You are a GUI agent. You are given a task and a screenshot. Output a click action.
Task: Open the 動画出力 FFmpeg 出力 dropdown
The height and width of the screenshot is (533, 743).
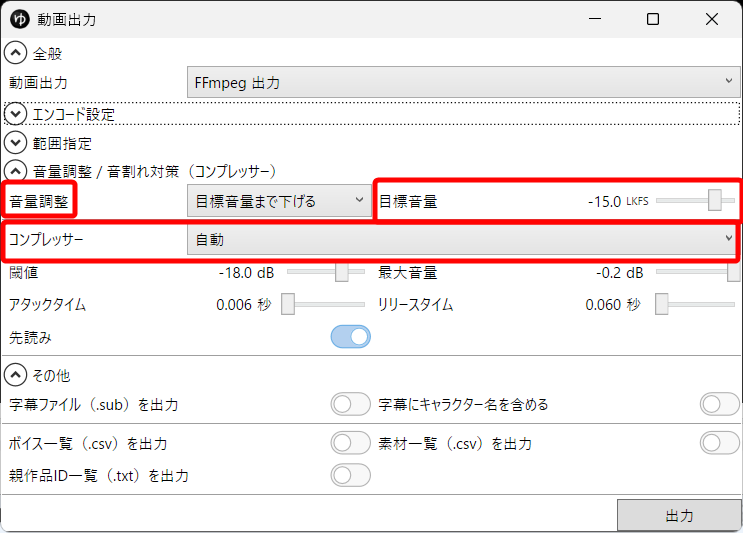pyautogui.click(x=463, y=82)
